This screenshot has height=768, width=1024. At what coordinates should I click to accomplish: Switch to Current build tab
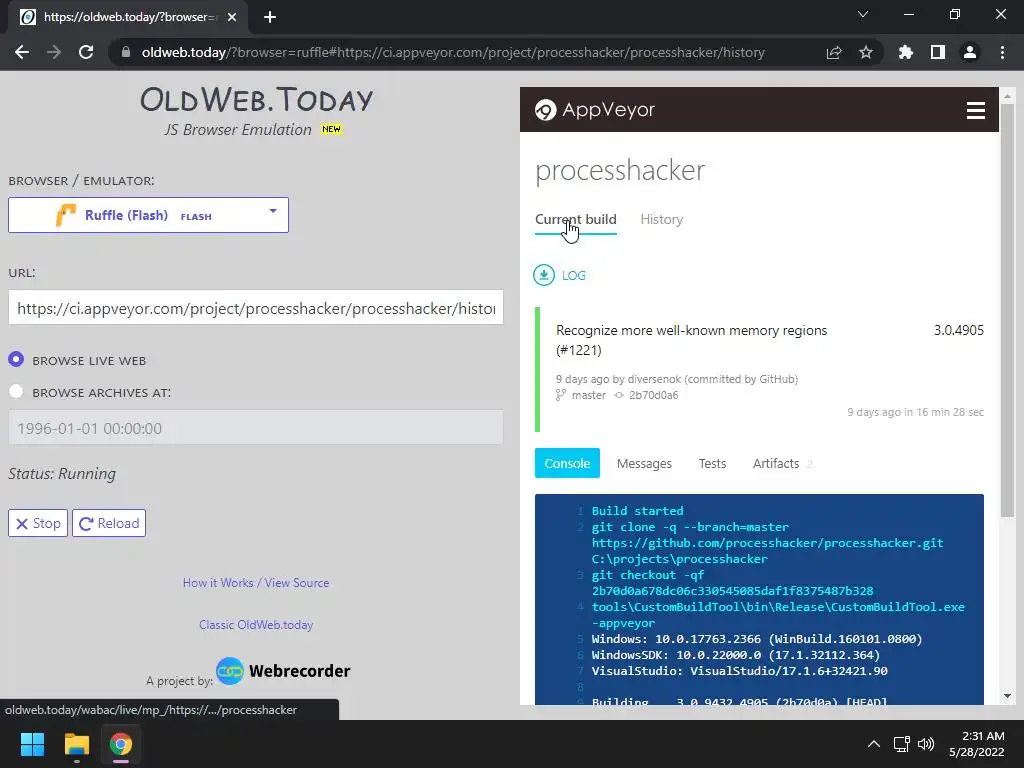[x=575, y=219]
